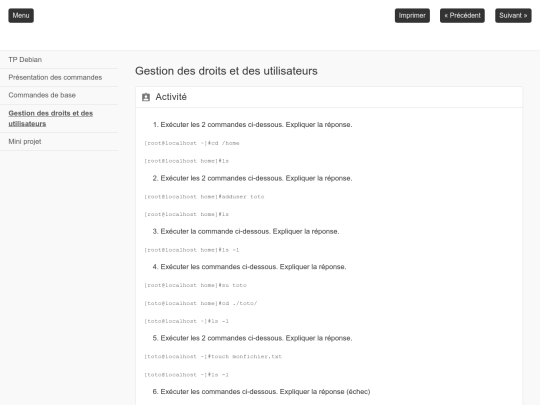
Task: Open Présentation des commandes section
Action: pos(55,77)
